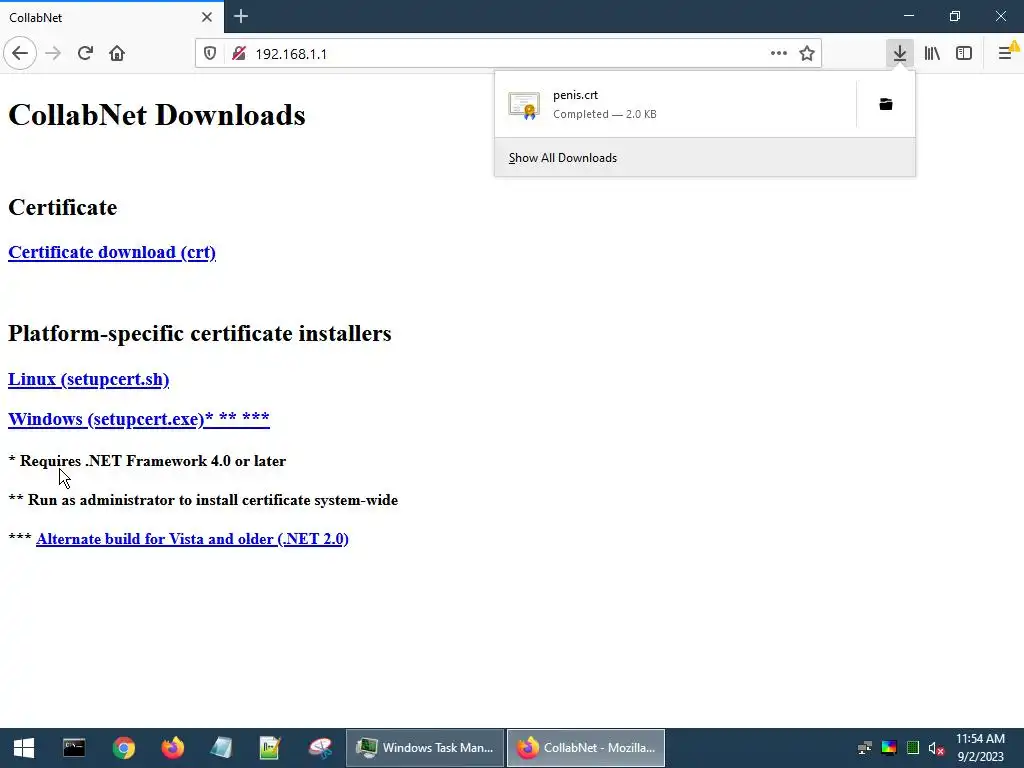Open containing folder for the downloaded crt
The height and width of the screenshot is (768, 1024).
point(886,104)
